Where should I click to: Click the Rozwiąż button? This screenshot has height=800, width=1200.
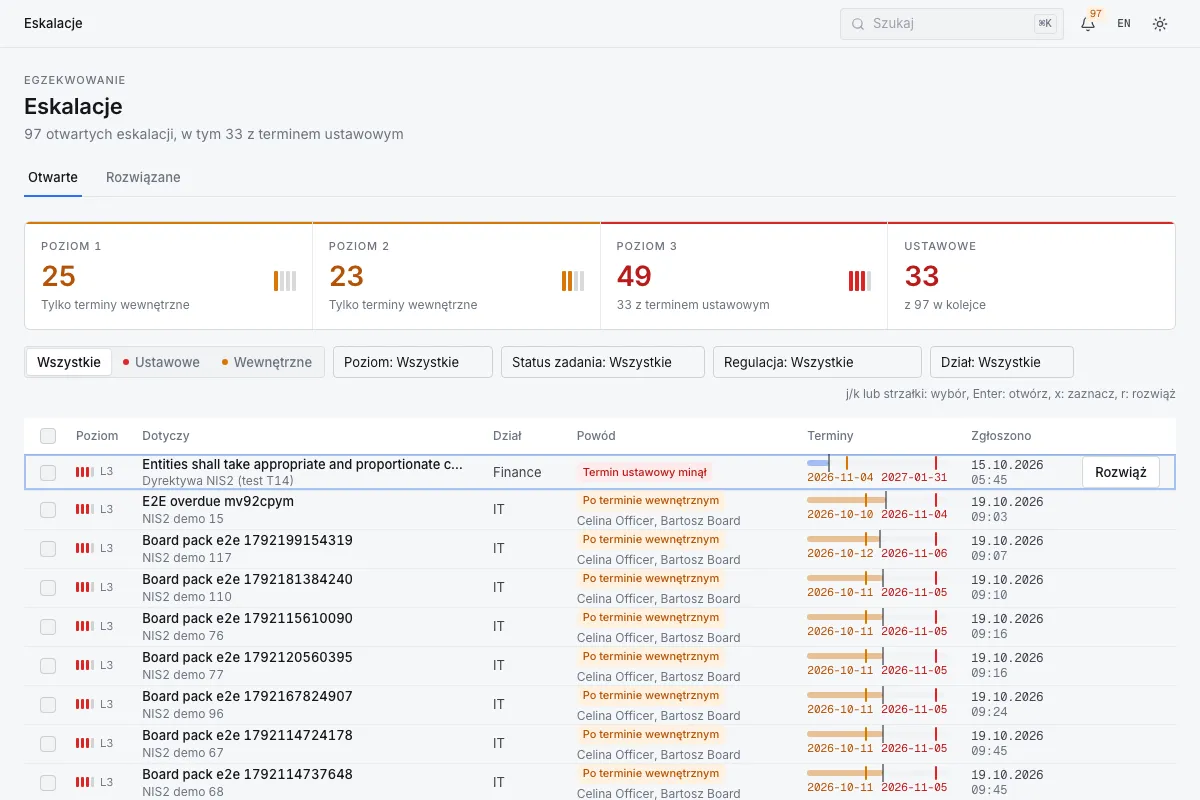(x=1121, y=472)
